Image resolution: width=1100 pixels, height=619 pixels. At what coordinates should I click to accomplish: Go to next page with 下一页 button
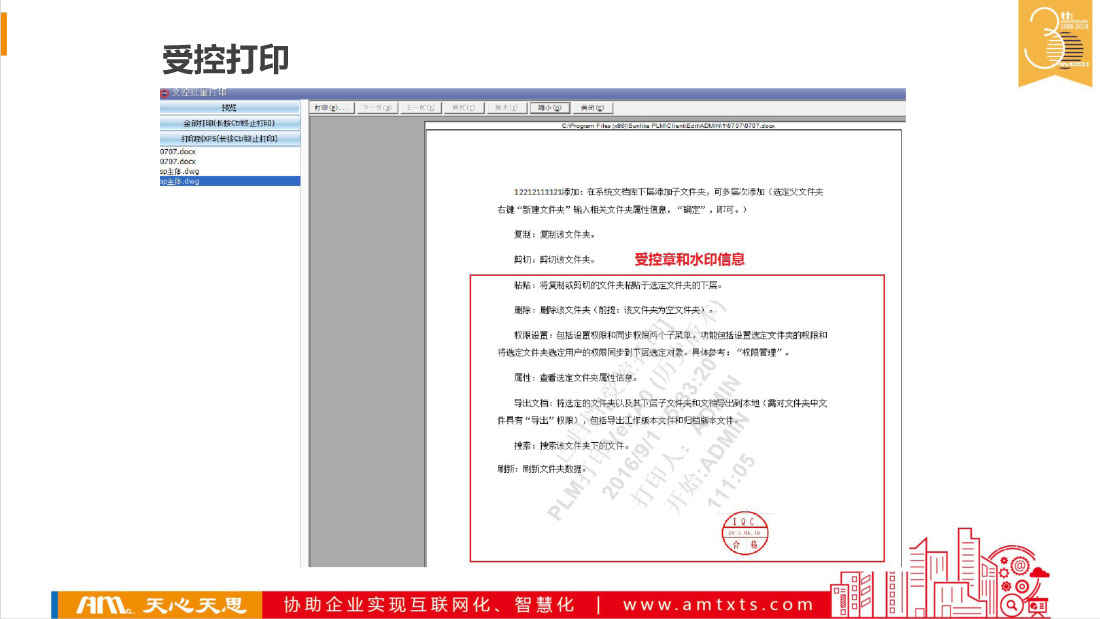[377, 107]
